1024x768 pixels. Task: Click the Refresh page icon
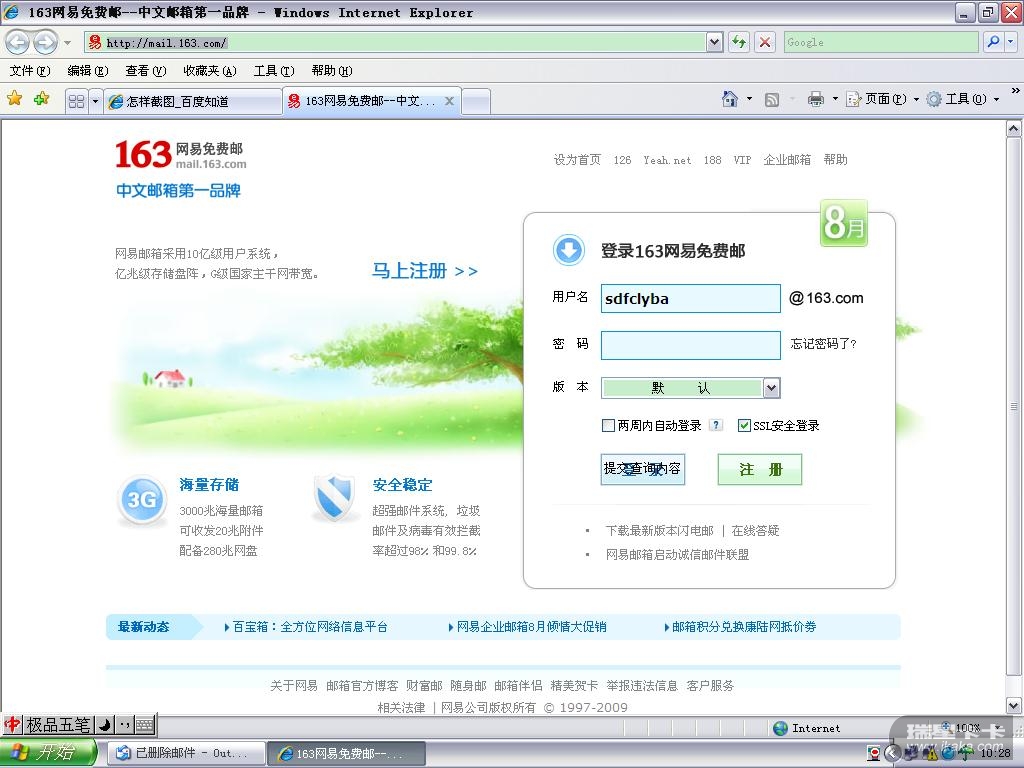739,42
